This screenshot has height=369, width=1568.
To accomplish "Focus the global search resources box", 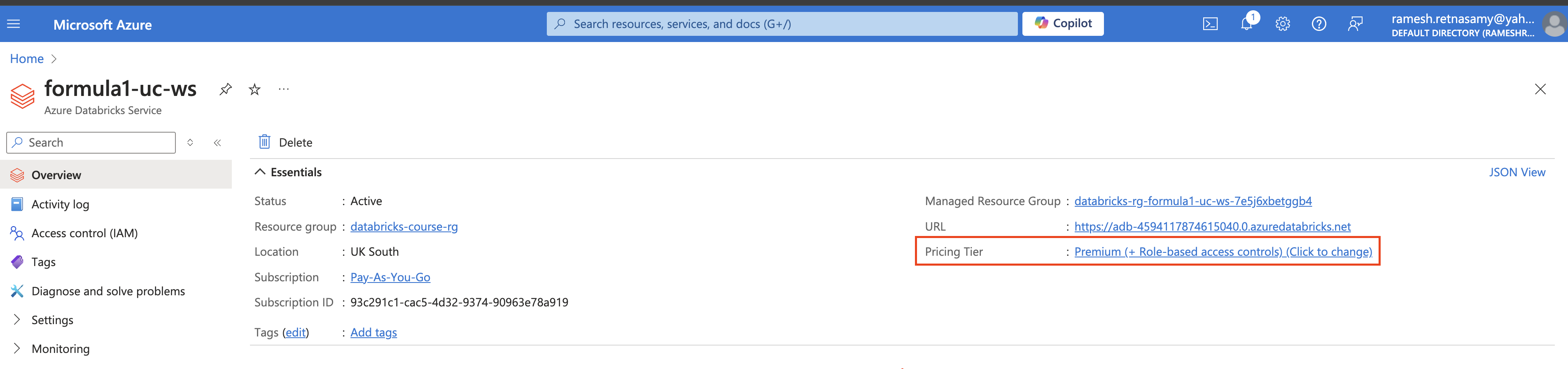I will (x=782, y=24).
